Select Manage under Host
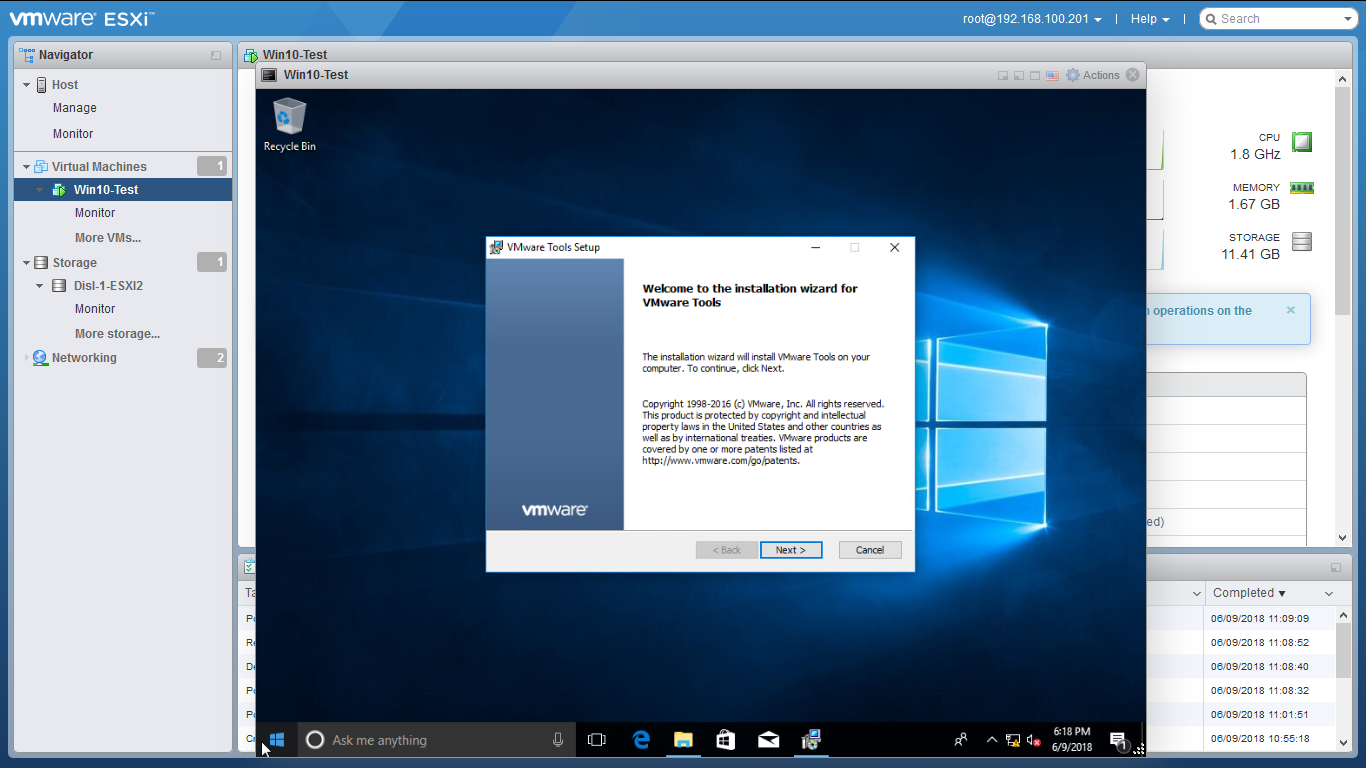This screenshot has width=1366, height=768. pyautogui.click(x=75, y=108)
